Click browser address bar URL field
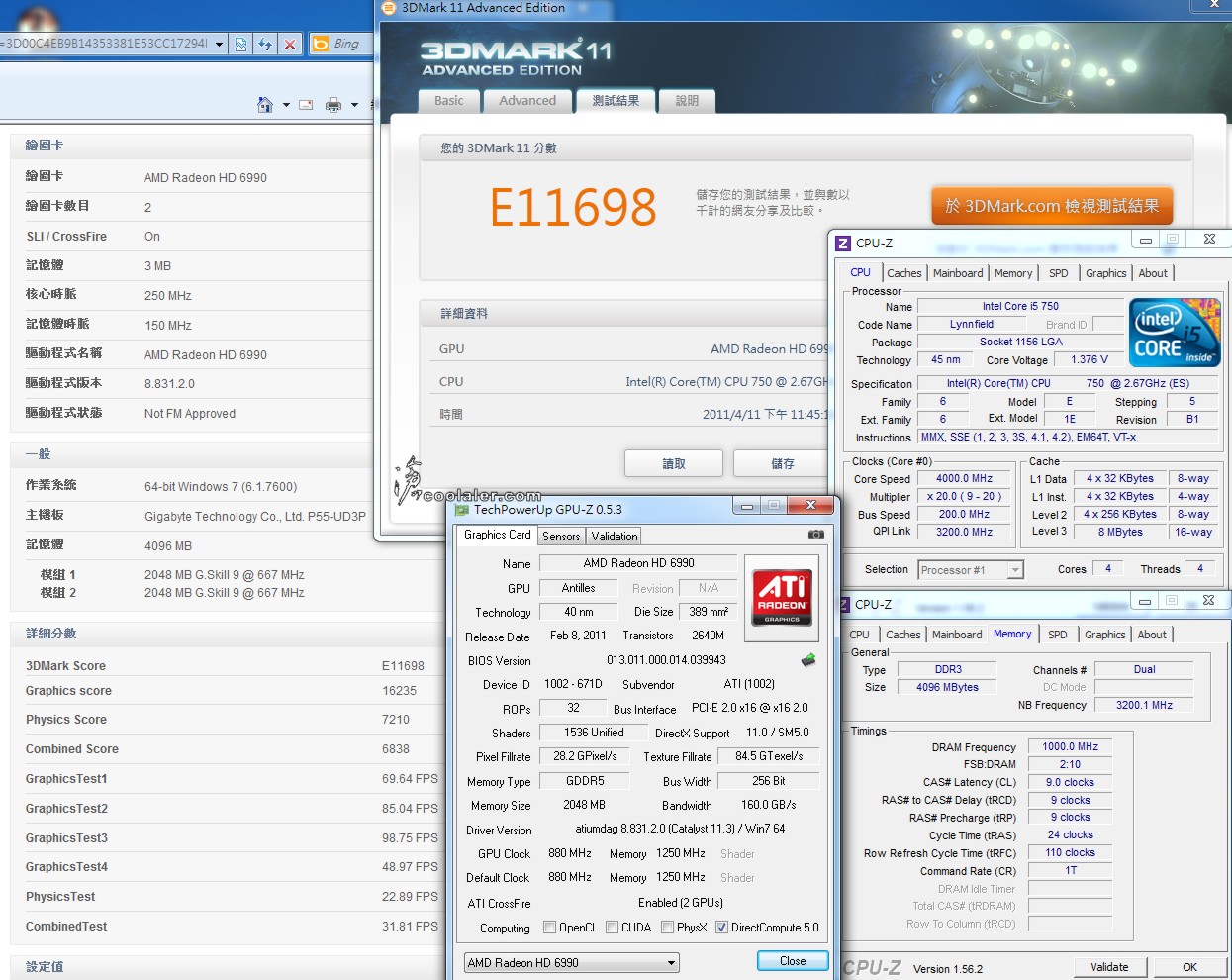The height and width of the screenshot is (980, 1232). (104, 44)
